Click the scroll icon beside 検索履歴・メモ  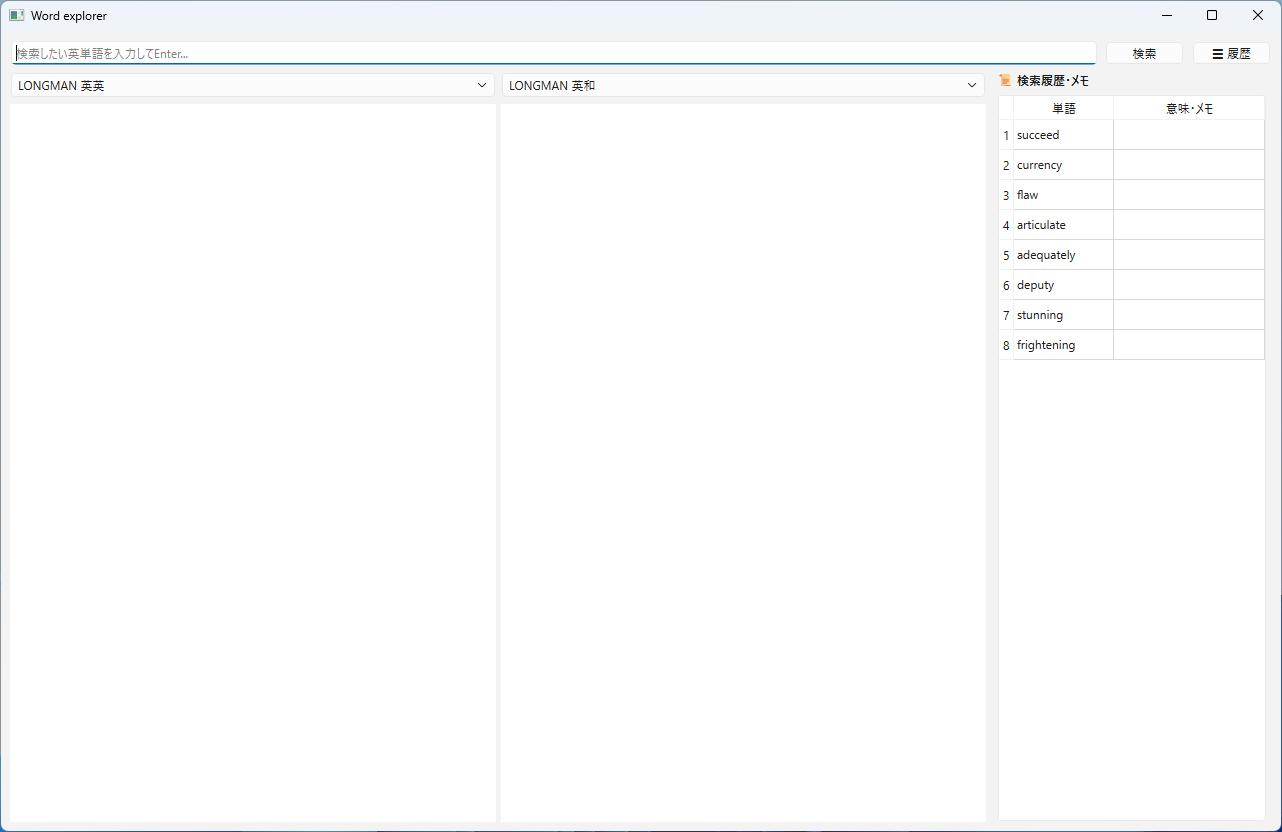point(1005,80)
